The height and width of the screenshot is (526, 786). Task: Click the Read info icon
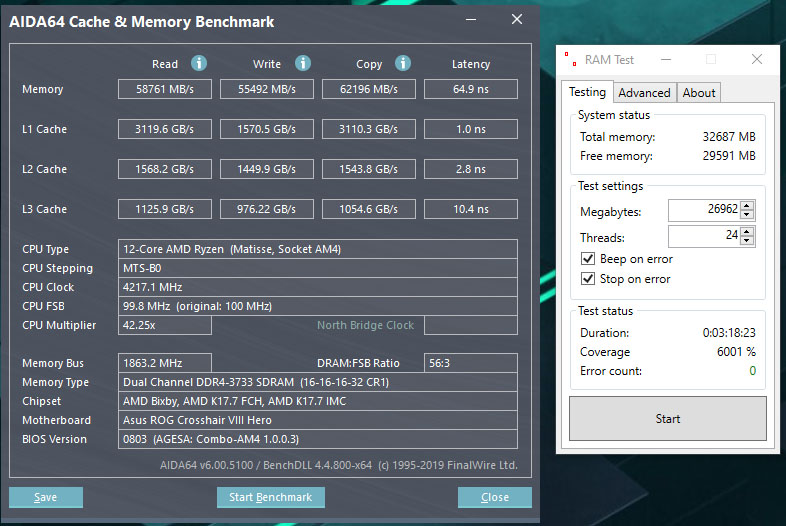[199, 63]
